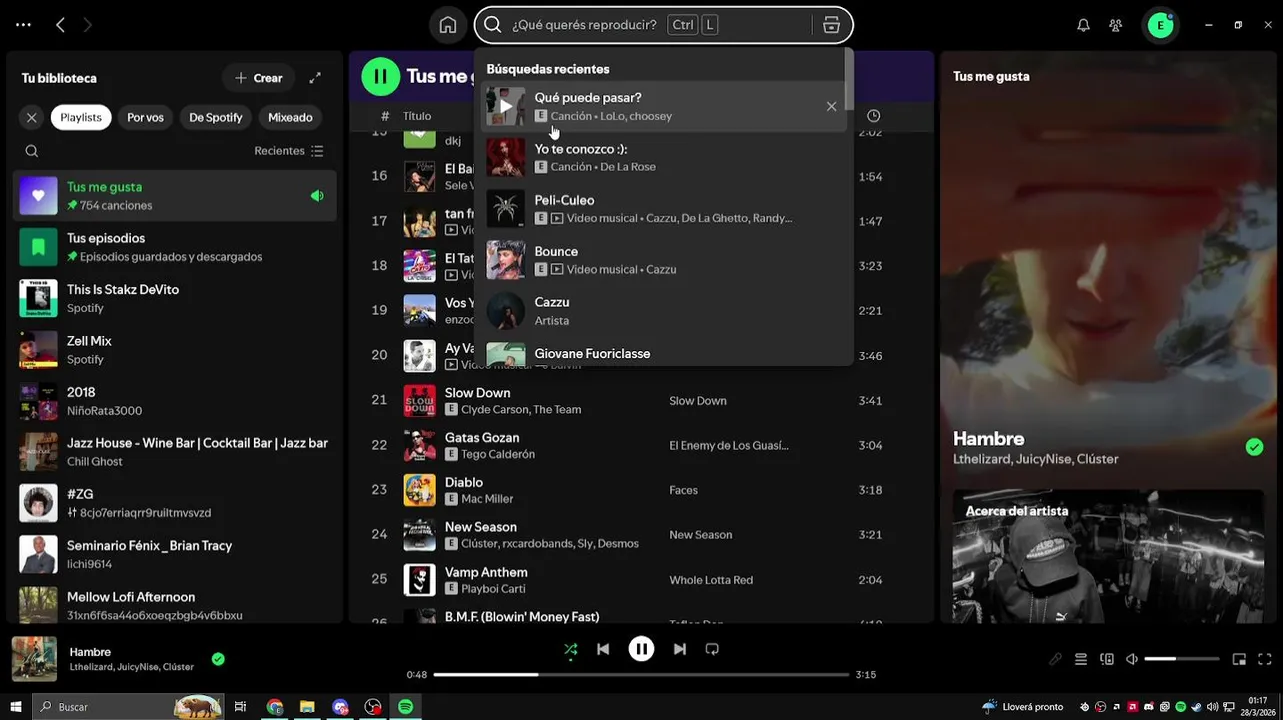Go back with the left arrow
The width and height of the screenshot is (1283, 720).
60,25
